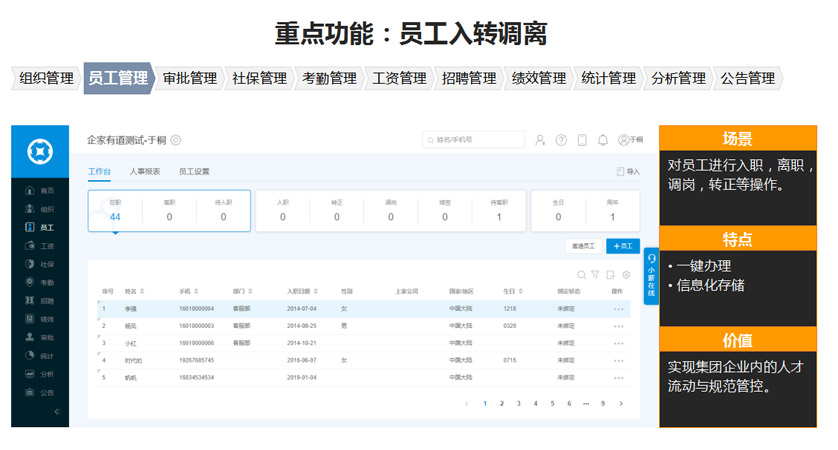
Task: Click the notification bell icon in header
Action: pos(603,141)
